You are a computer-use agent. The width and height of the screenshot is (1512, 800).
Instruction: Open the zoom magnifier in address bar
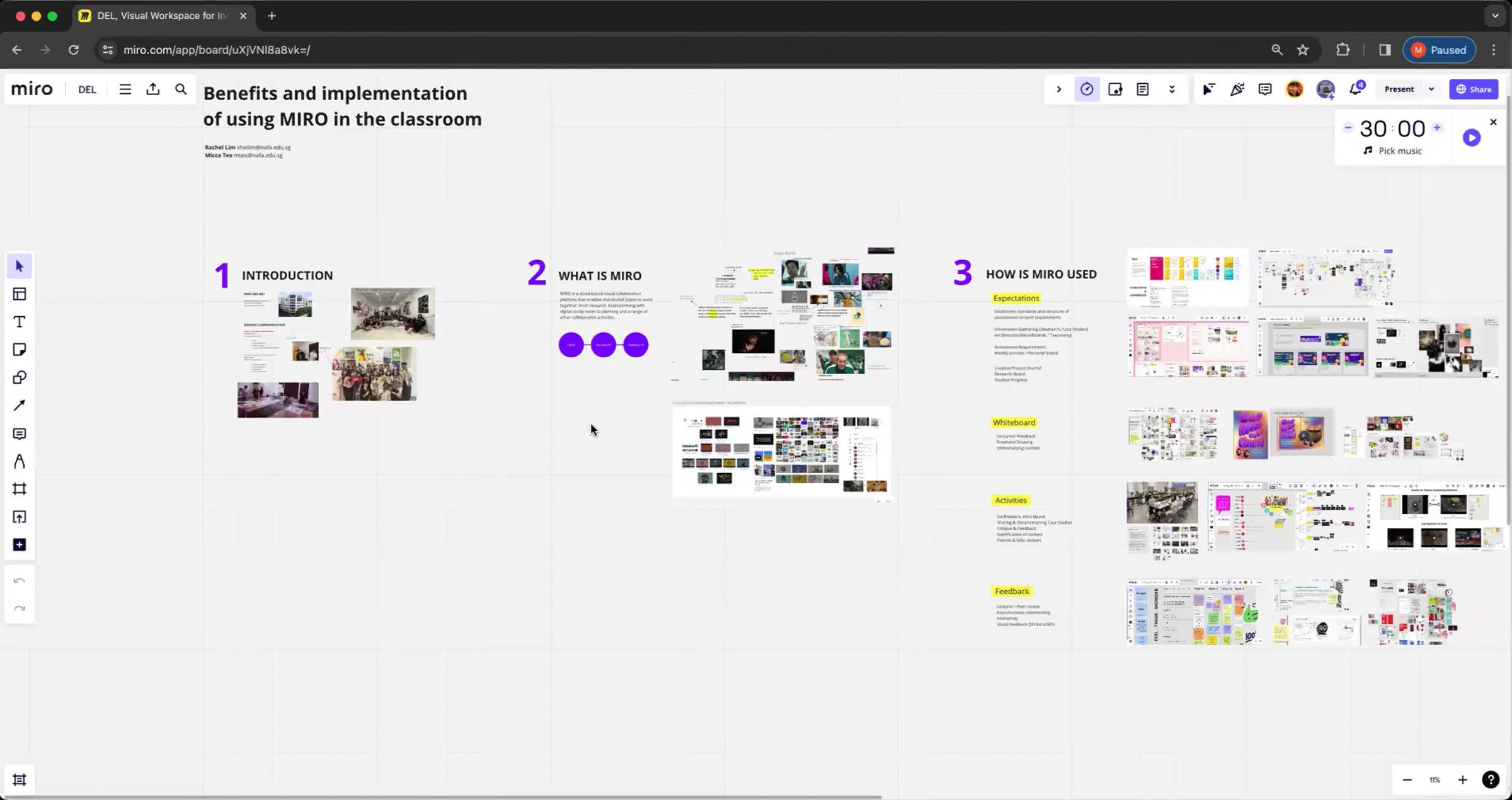pos(1276,50)
